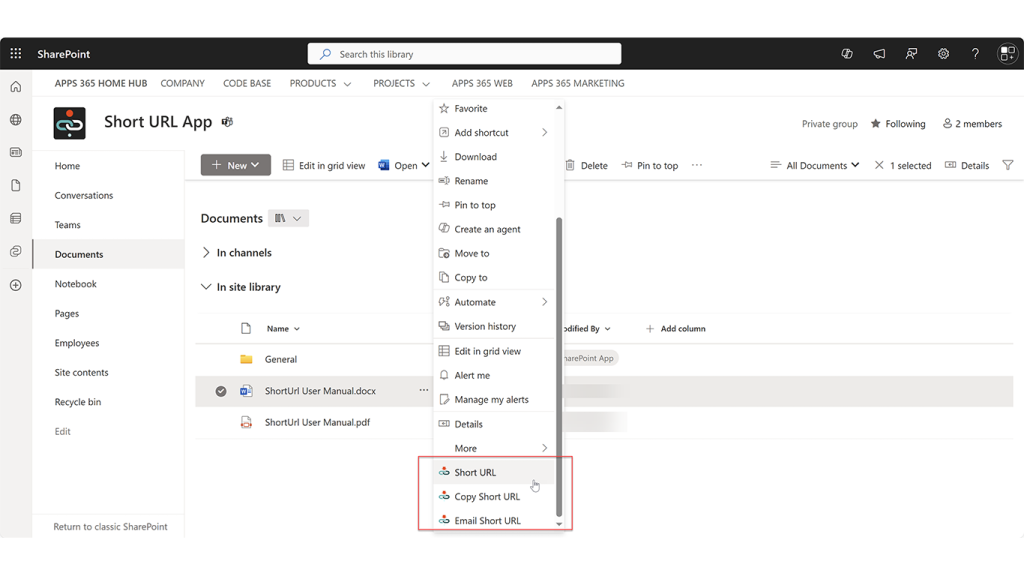Open the All Documents view dropdown
Viewport: 1024px width, 576px height.
coord(814,165)
